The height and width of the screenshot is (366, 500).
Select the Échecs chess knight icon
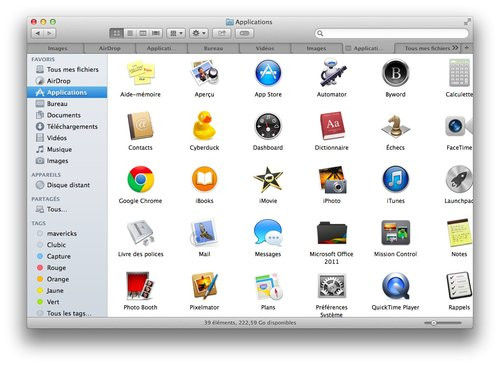coord(395,126)
